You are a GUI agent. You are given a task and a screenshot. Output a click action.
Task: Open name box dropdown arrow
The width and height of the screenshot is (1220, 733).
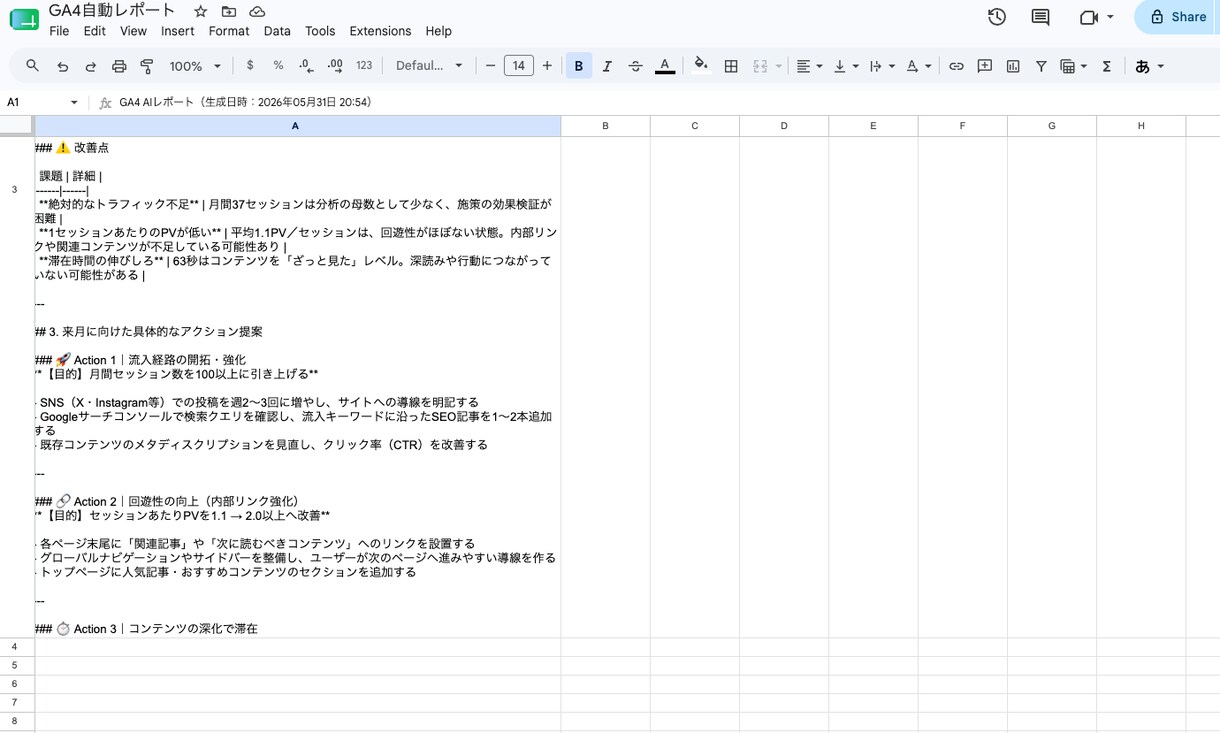[x=74, y=102]
